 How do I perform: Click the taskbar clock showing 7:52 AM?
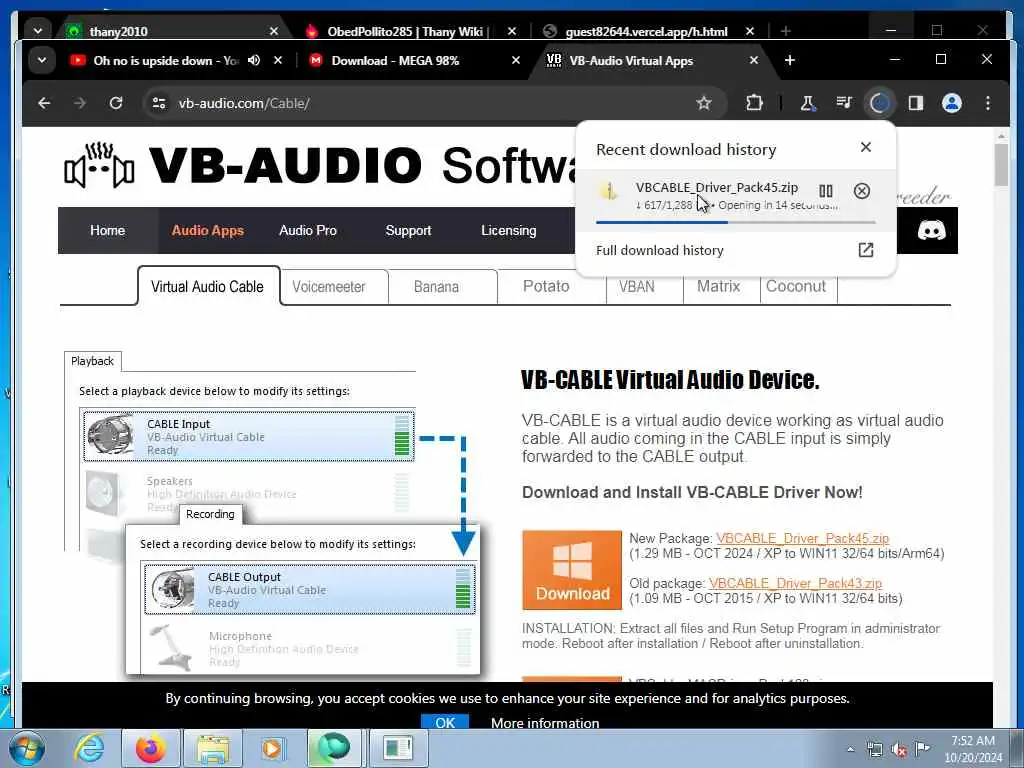972,749
